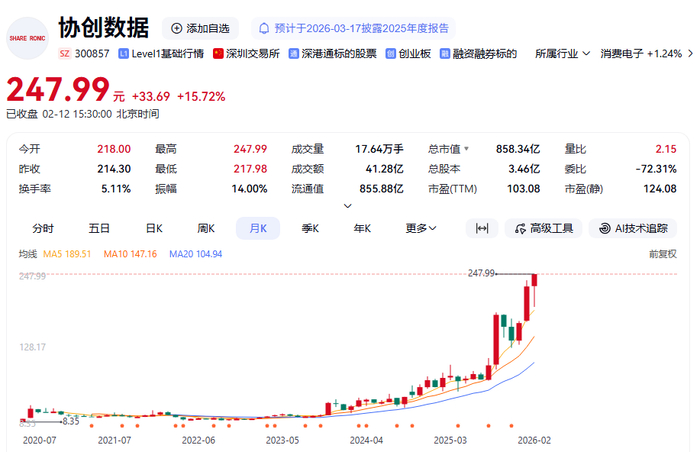Click the 8.35 low price marker on chart

click(x=71, y=421)
